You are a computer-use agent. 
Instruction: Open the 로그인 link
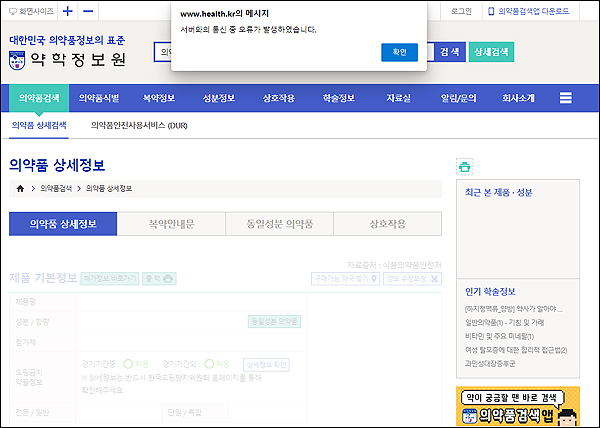coord(461,11)
